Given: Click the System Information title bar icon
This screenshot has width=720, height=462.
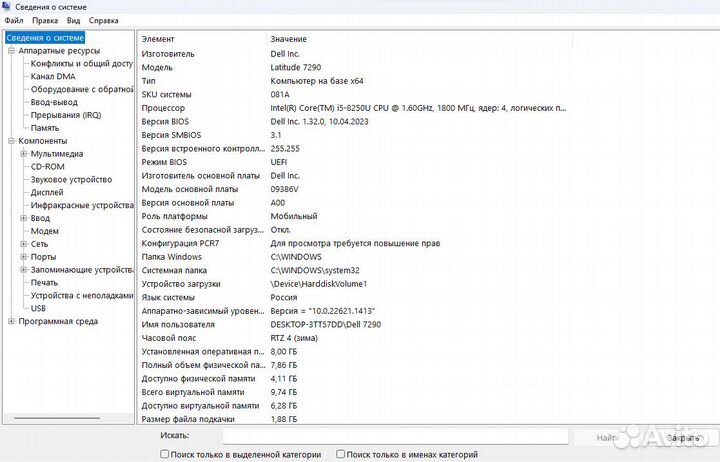Looking at the screenshot, I should point(6,6).
